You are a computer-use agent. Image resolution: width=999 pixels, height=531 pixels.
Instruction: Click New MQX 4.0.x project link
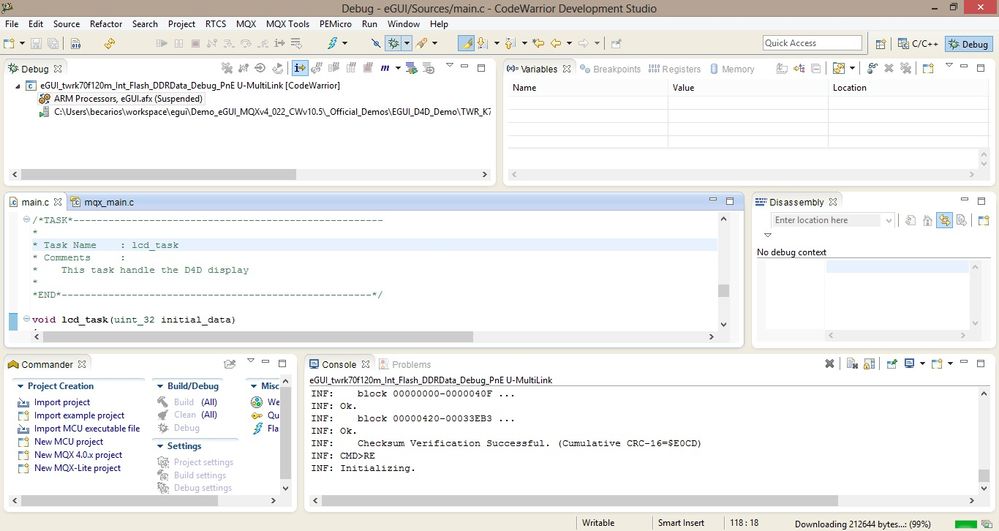[78, 455]
